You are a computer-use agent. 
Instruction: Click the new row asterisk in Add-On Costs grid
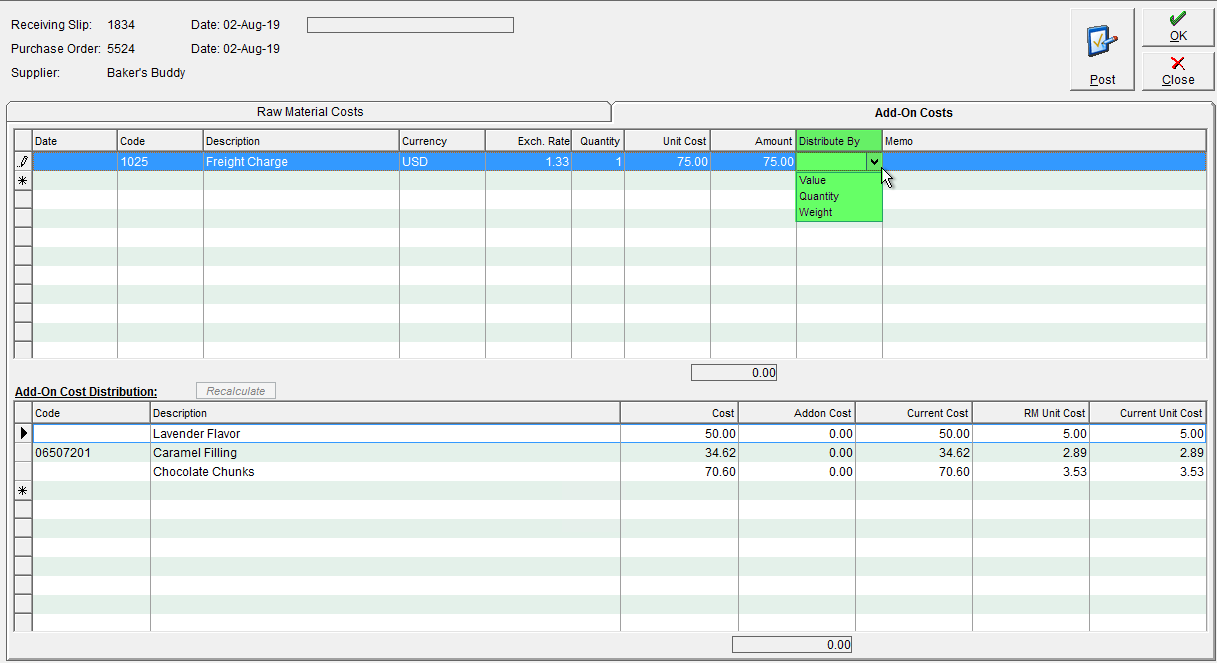(24, 180)
